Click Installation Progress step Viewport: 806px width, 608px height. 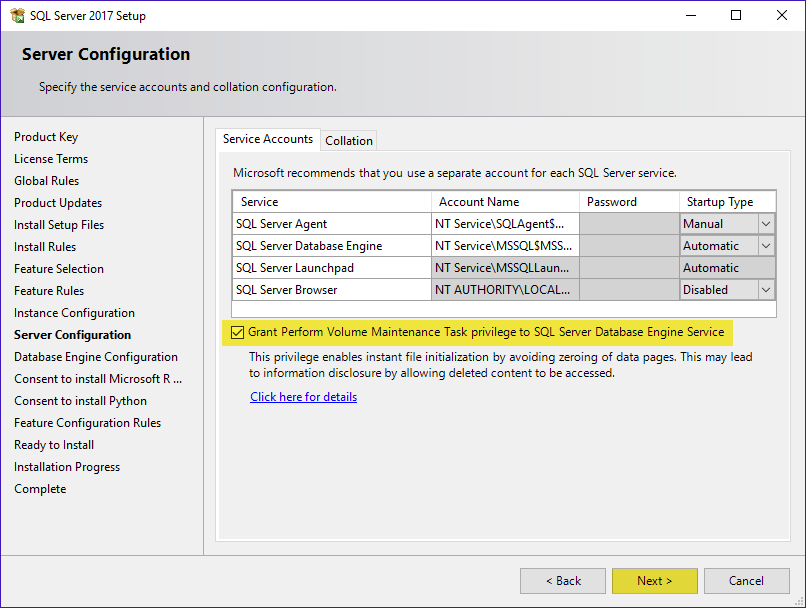tap(67, 467)
